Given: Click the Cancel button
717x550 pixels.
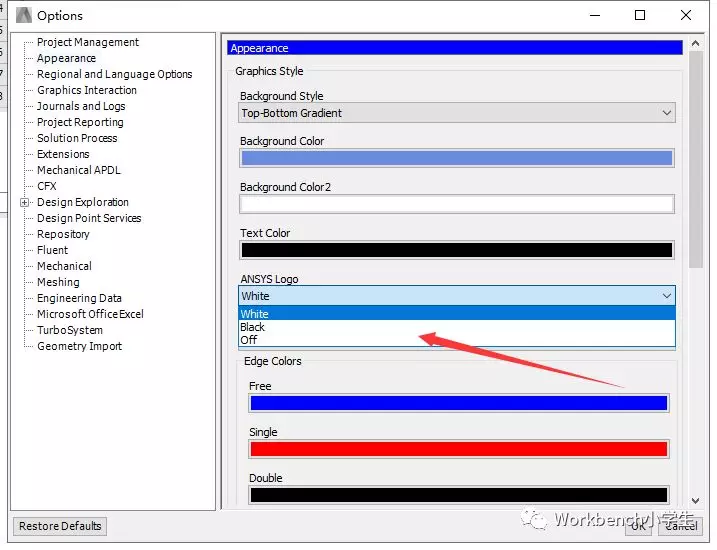Looking at the screenshot, I should (x=680, y=526).
